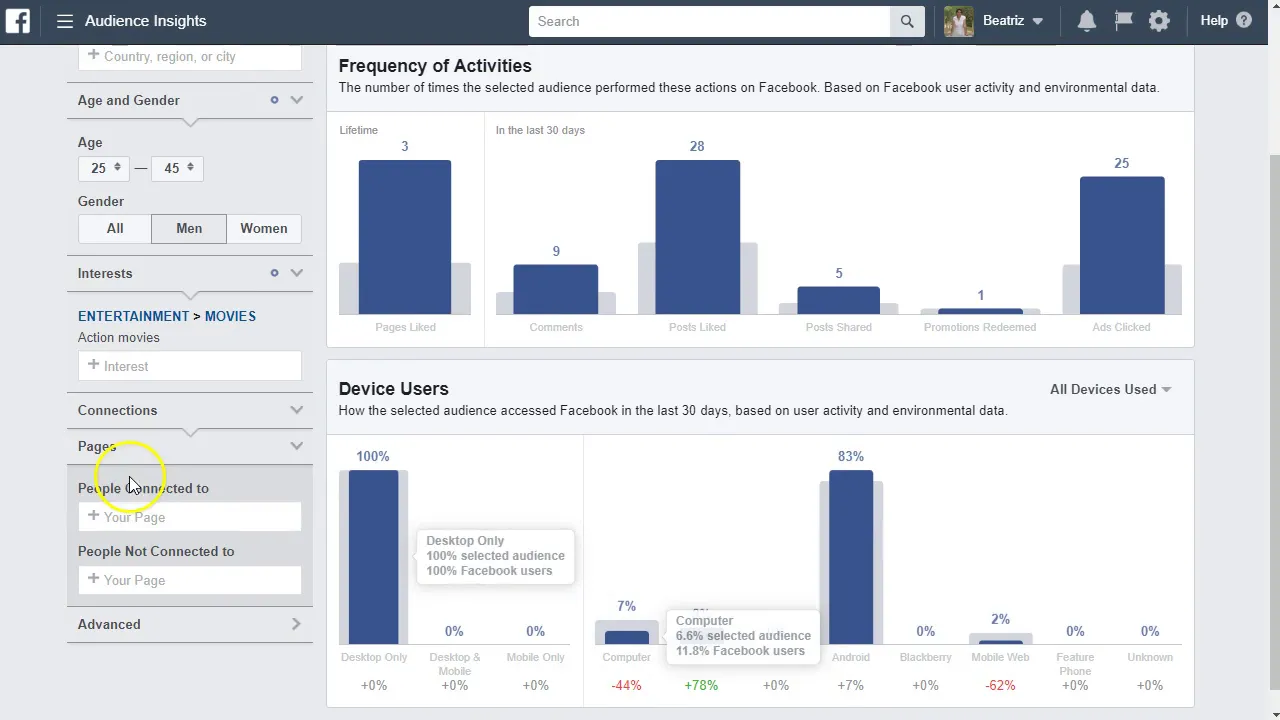Click Beatriz profile picture
The height and width of the screenshot is (720, 1280).
(x=958, y=21)
